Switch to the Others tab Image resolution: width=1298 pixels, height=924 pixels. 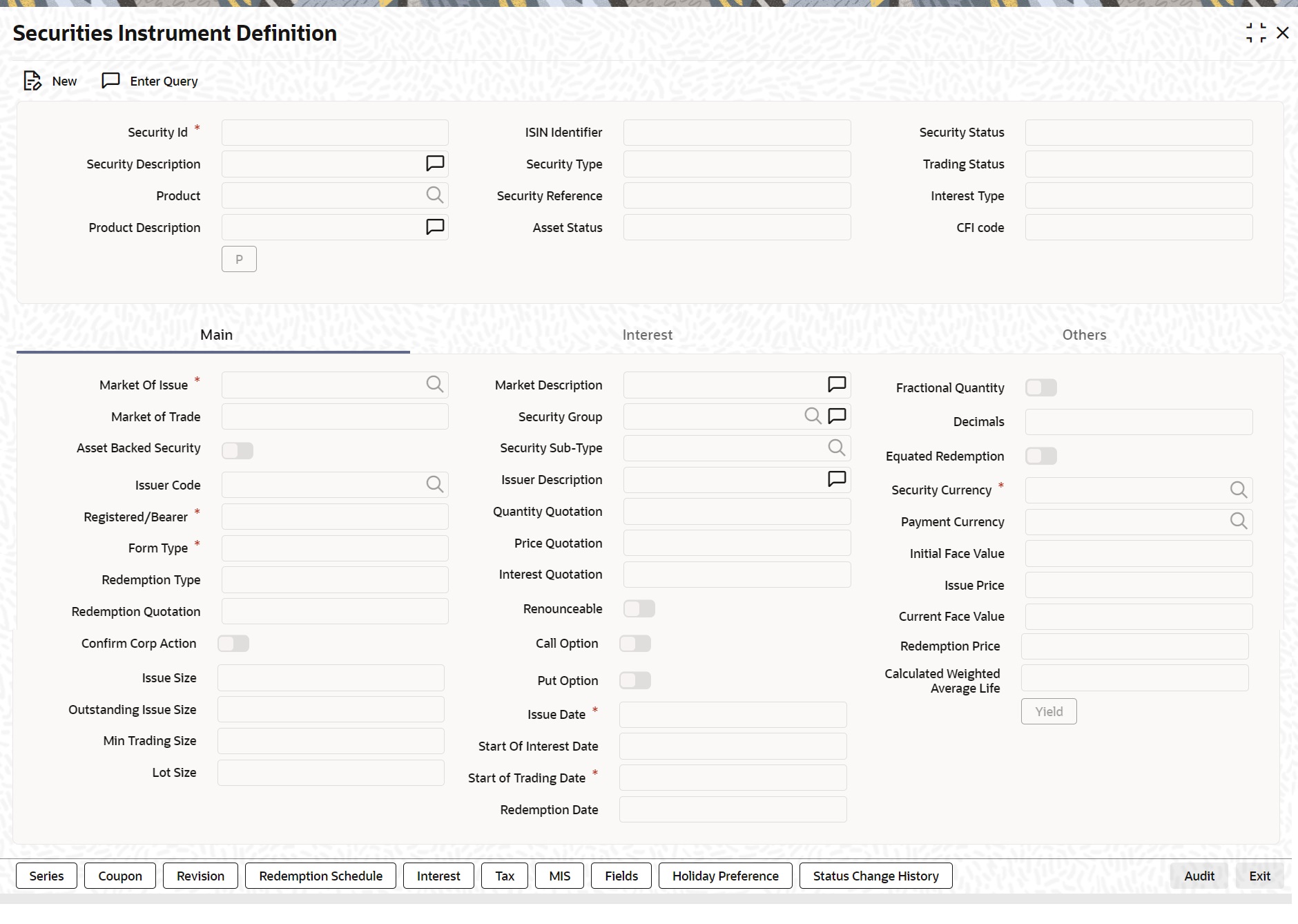1084,335
